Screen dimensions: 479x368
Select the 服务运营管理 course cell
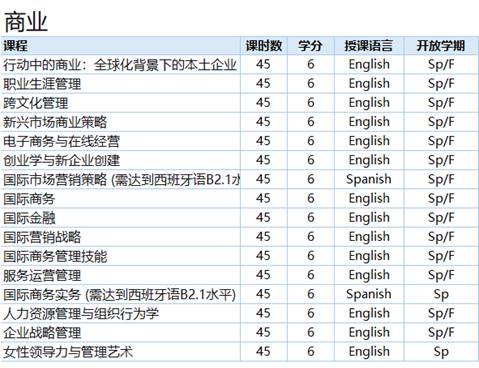(x=120, y=275)
